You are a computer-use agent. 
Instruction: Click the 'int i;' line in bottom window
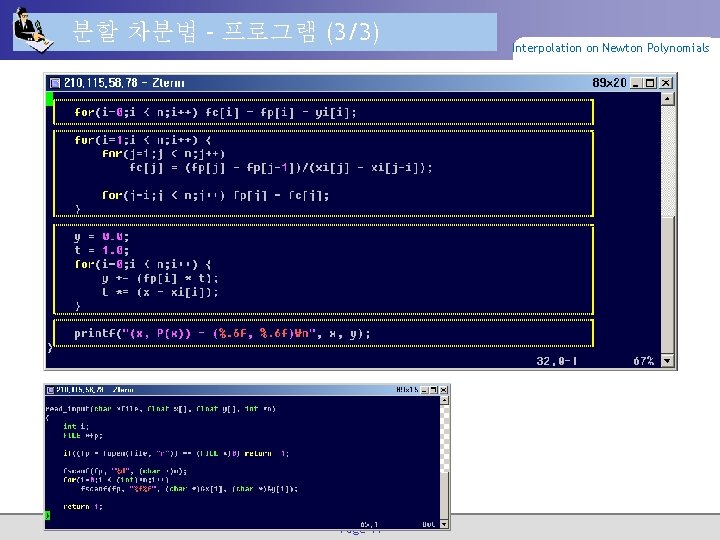click(76, 427)
